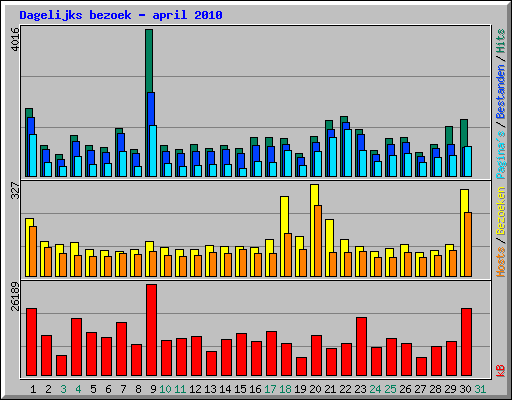512x400 pixels.
Task: Select the yellow Bezoeken bar for day 20
Action: pos(314,230)
